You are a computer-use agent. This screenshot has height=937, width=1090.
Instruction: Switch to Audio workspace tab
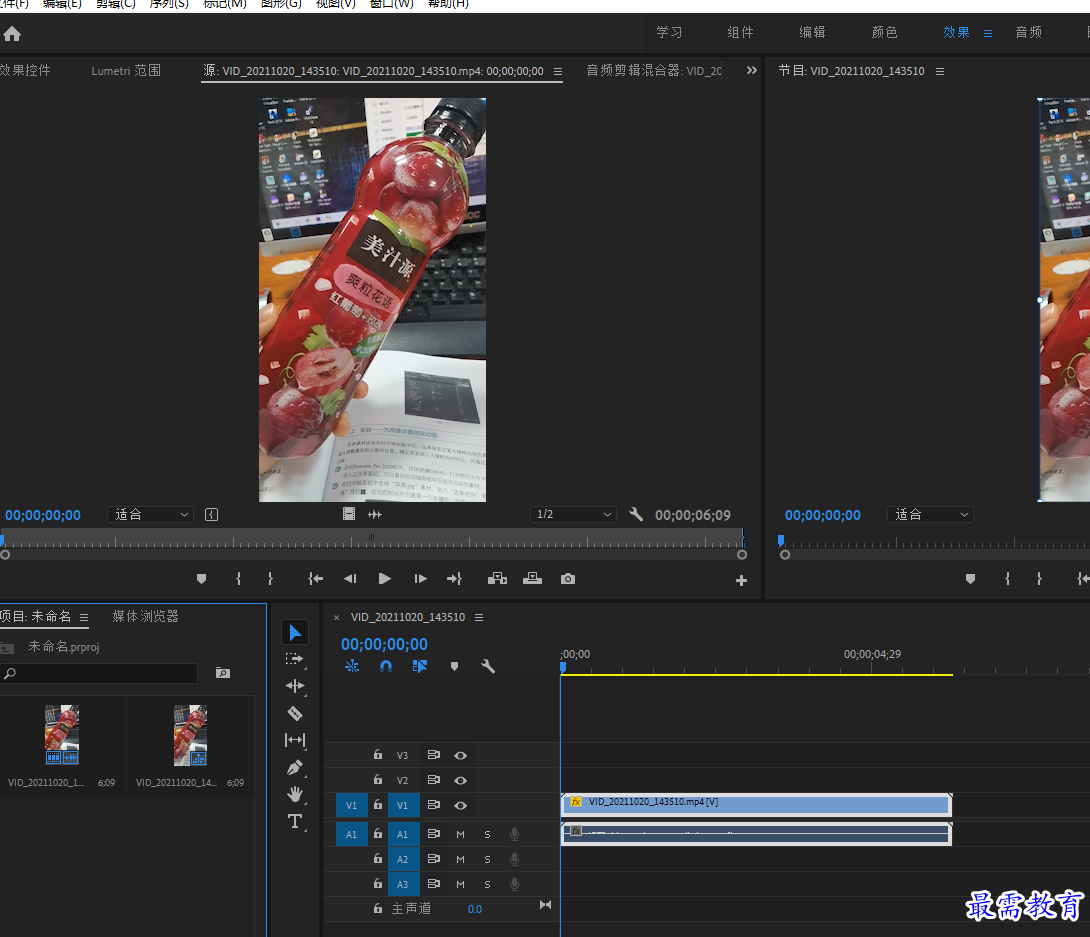point(1028,32)
